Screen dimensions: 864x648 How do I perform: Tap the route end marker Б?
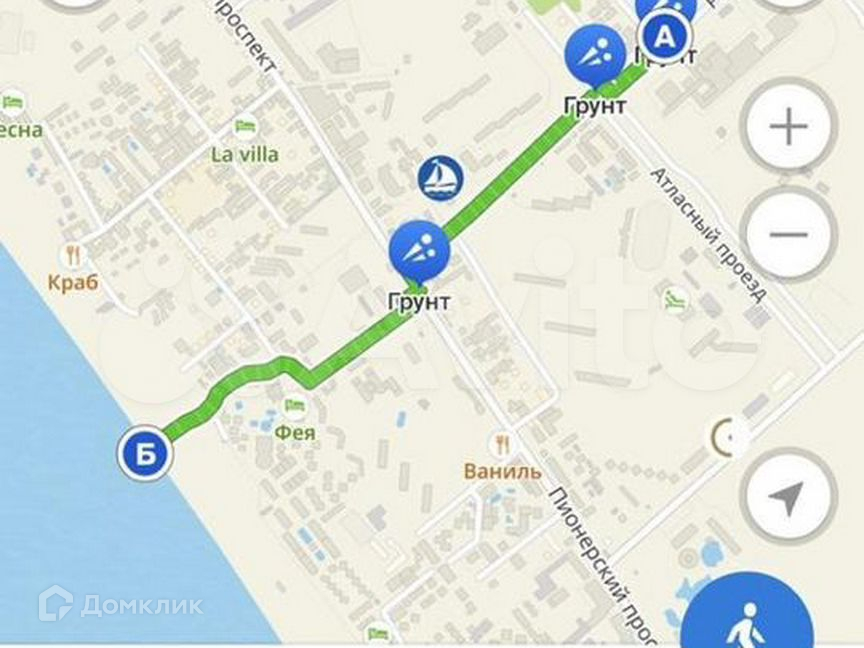click(145, 454)
